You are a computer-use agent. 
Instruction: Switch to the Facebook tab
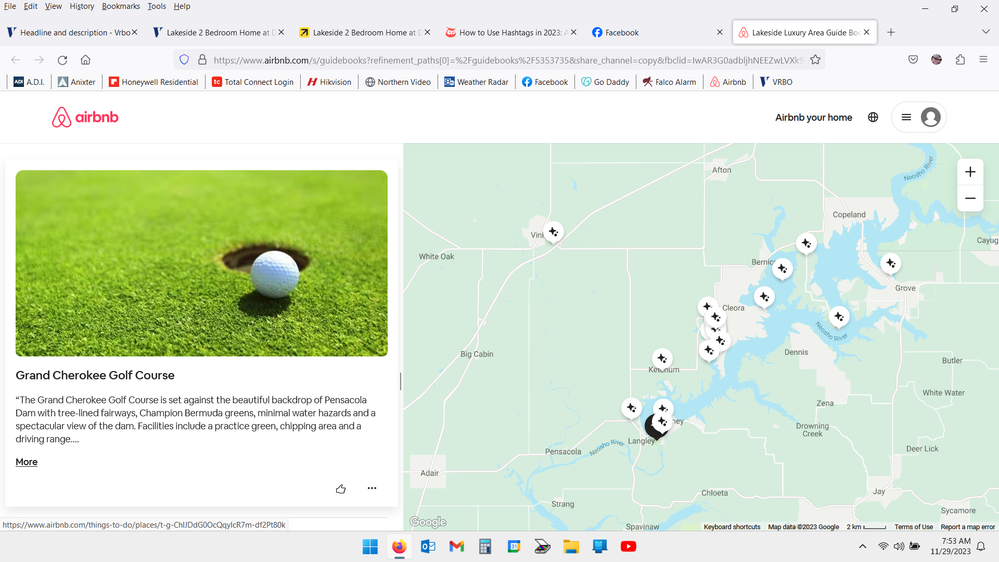tap(654, 32)
